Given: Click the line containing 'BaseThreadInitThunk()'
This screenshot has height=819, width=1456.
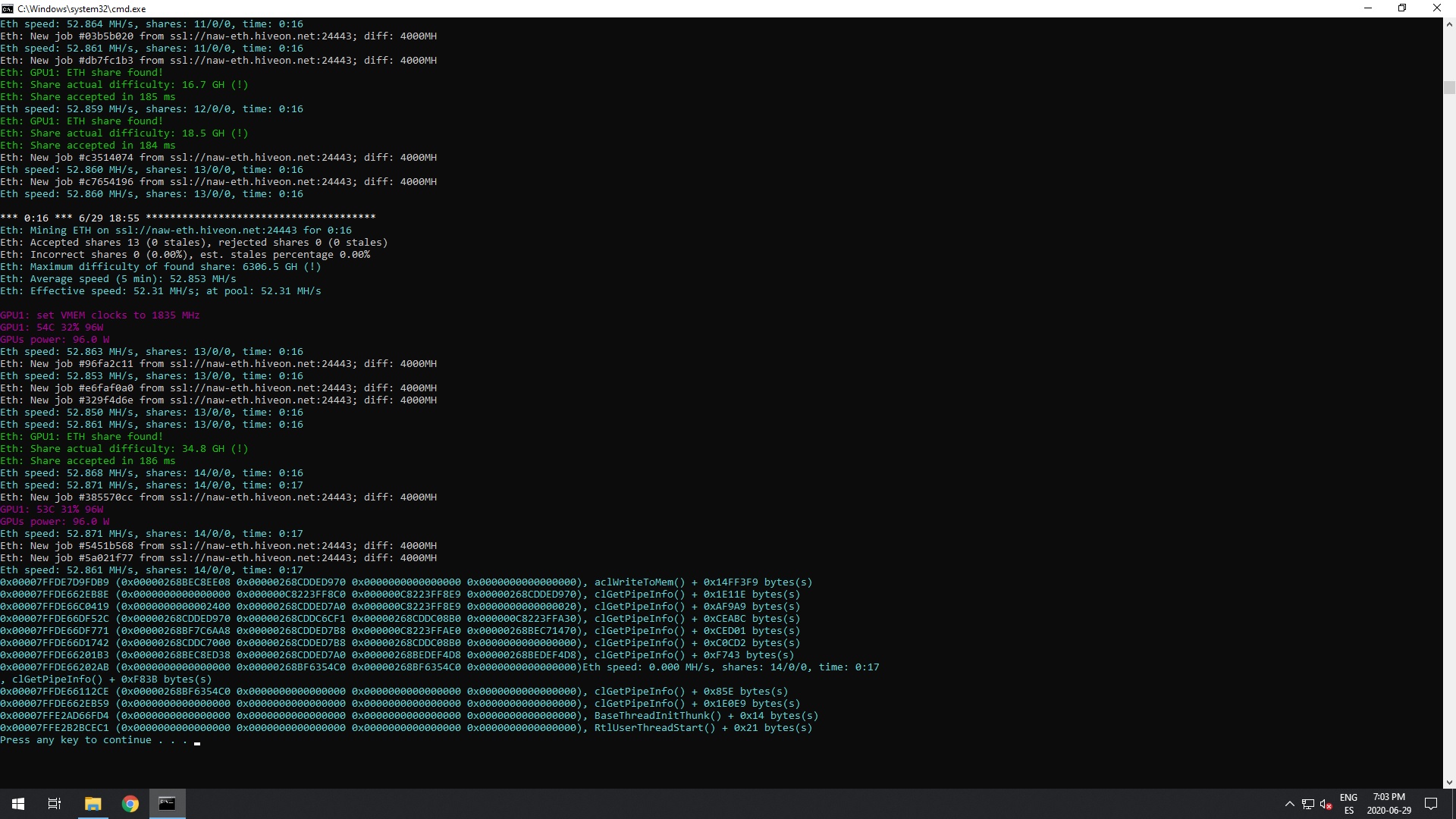Looking at the screenshot, I should 409,716.
